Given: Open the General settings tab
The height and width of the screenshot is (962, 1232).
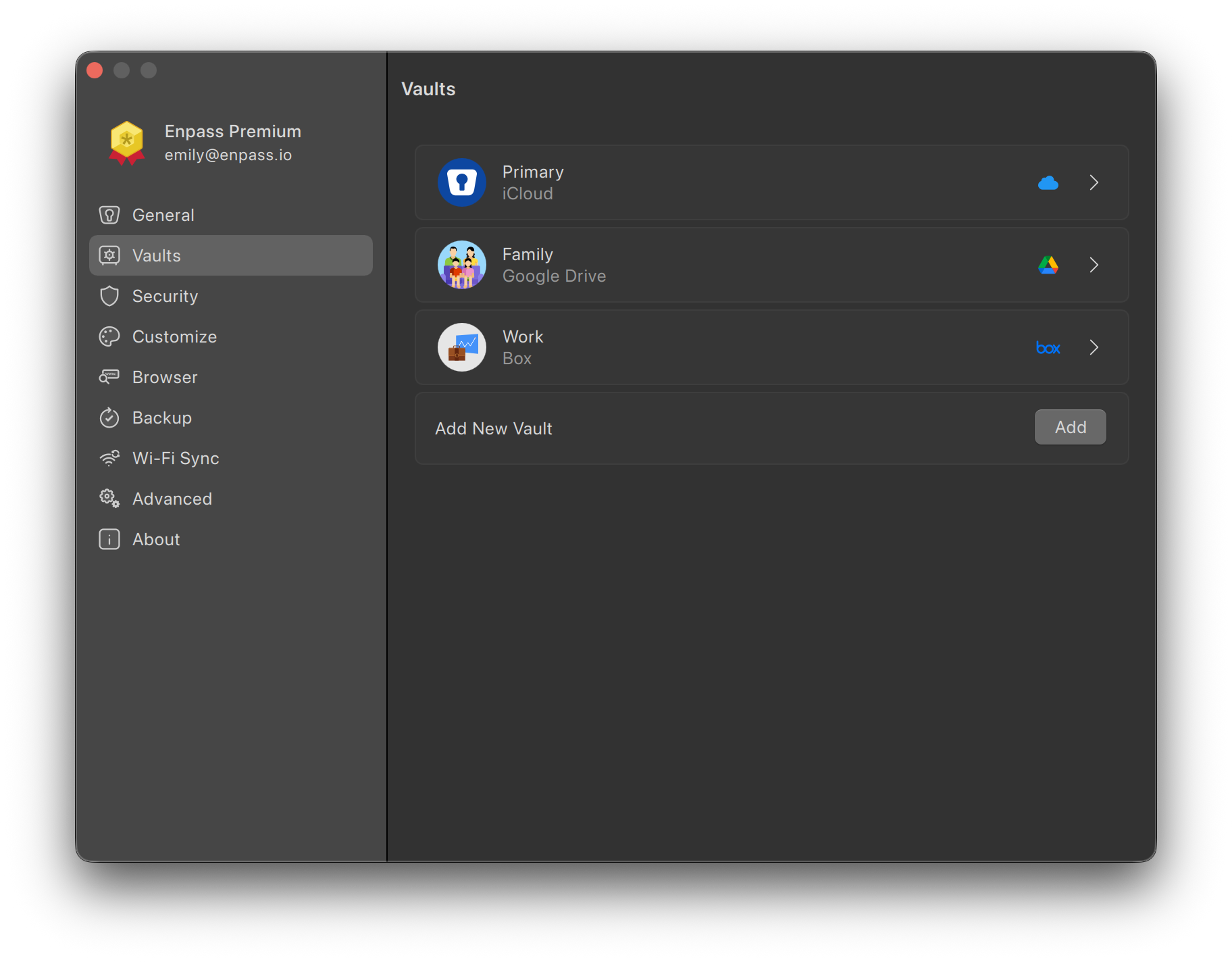Looking at the screenshot, I should point(231,215).
